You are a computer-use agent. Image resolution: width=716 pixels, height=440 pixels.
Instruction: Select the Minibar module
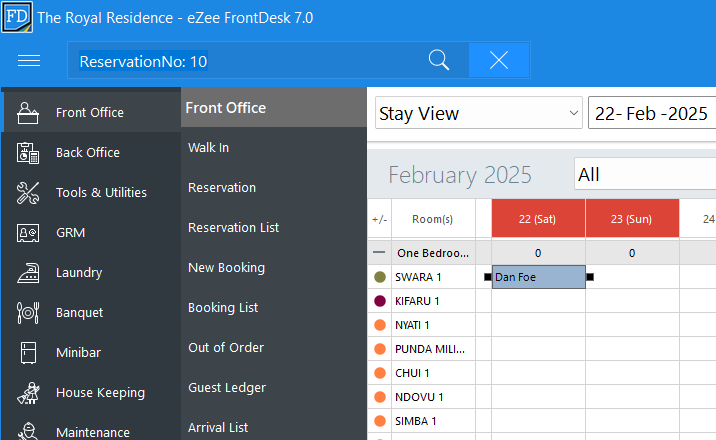(x=78, y=353)
